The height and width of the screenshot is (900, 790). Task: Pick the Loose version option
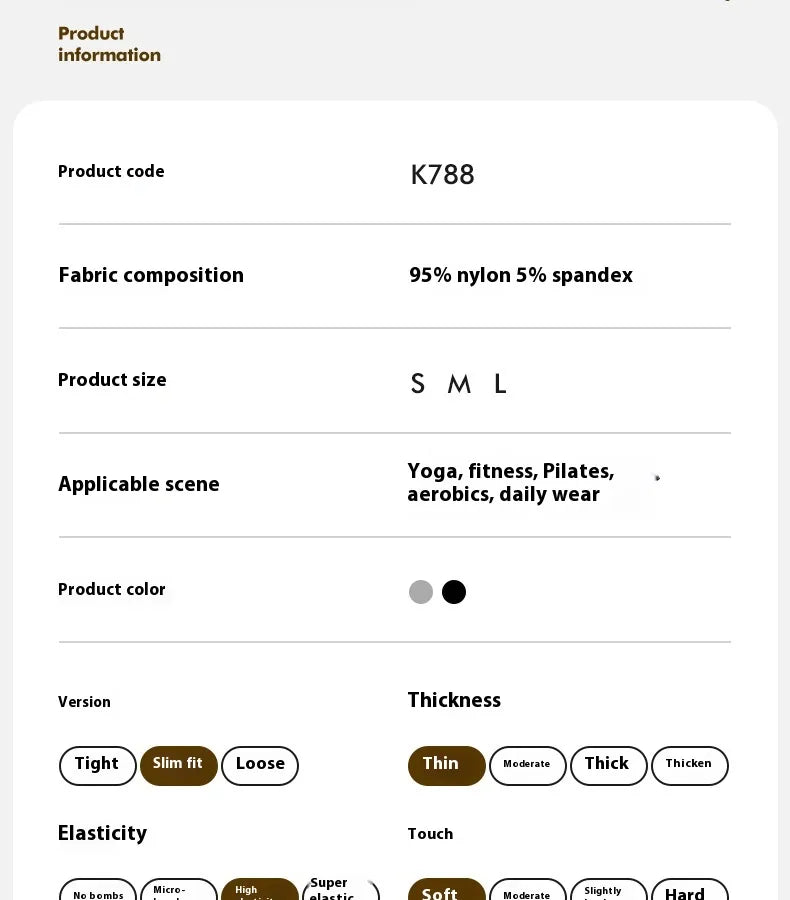tap(260, 766)
